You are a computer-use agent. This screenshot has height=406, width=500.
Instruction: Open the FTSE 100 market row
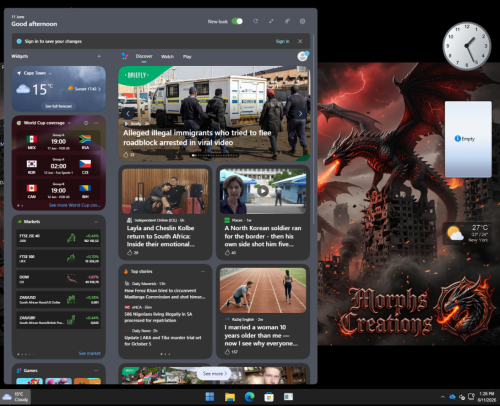59,259
